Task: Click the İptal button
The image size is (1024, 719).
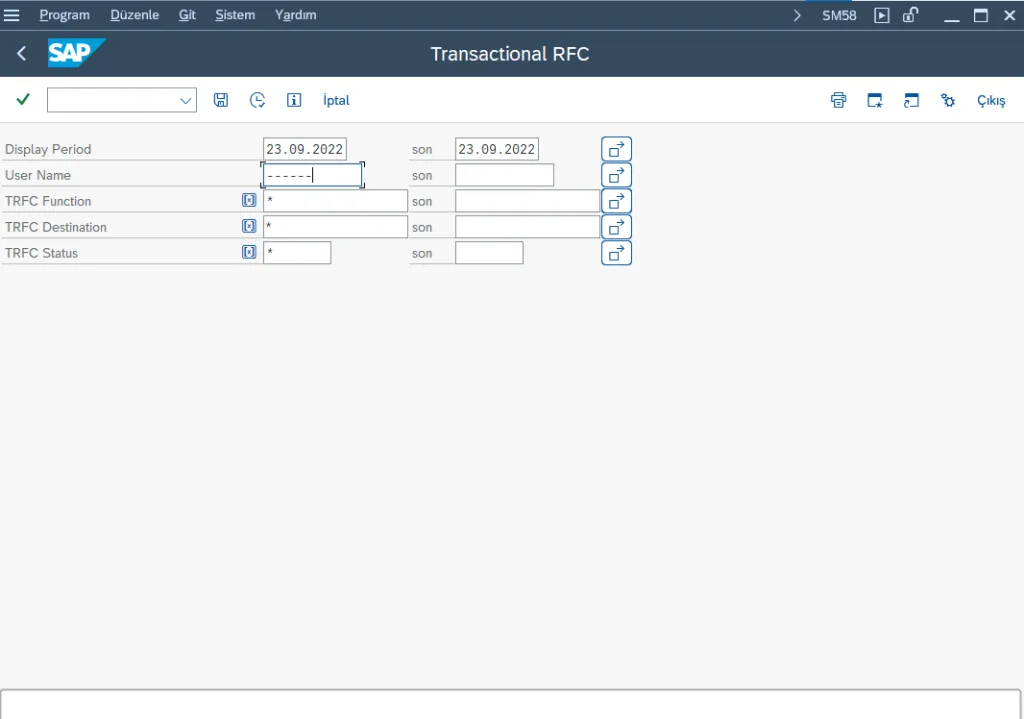Action: coord(336,100)
